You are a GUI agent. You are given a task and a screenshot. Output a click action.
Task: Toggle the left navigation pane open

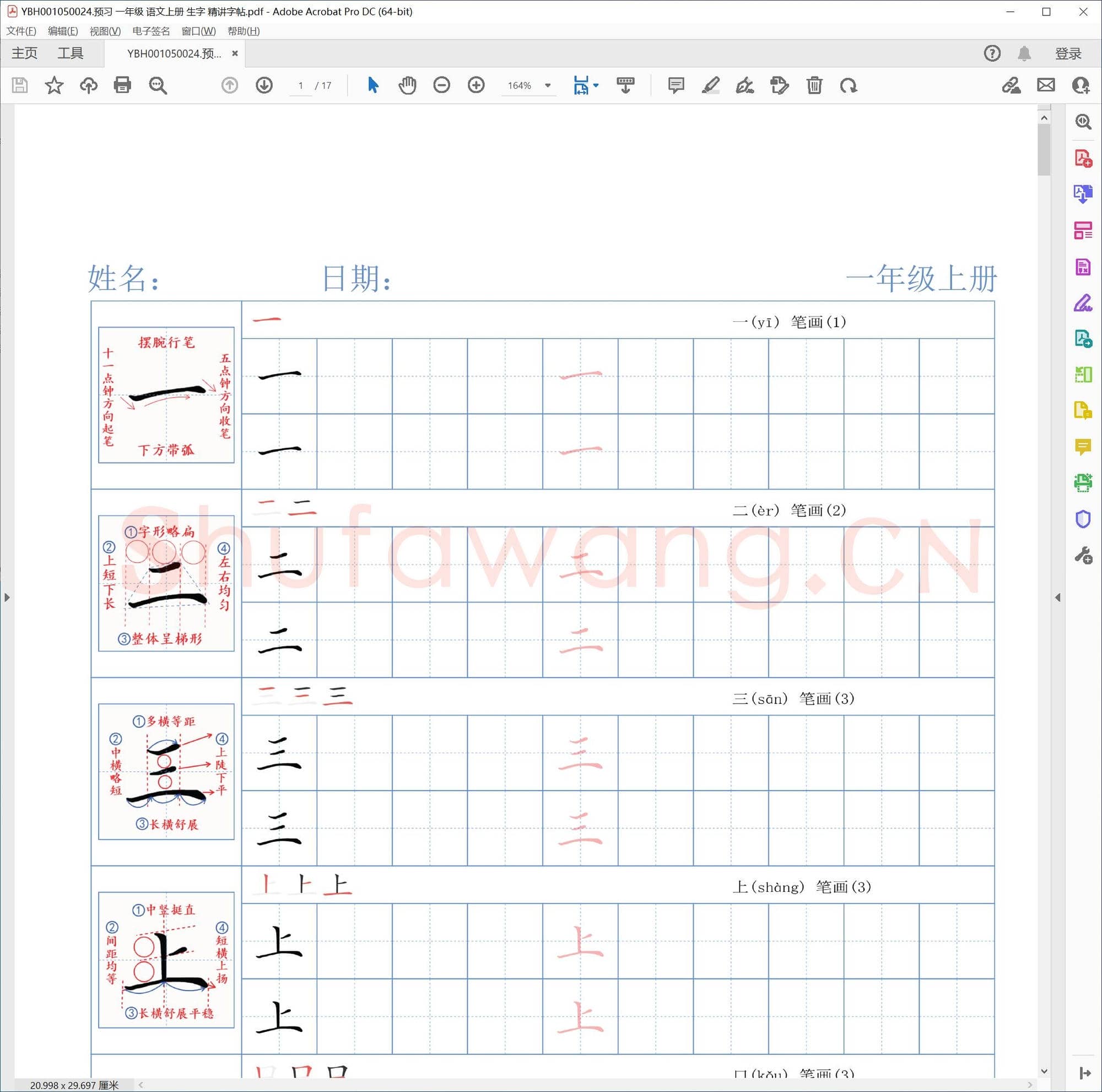(7, 598)
